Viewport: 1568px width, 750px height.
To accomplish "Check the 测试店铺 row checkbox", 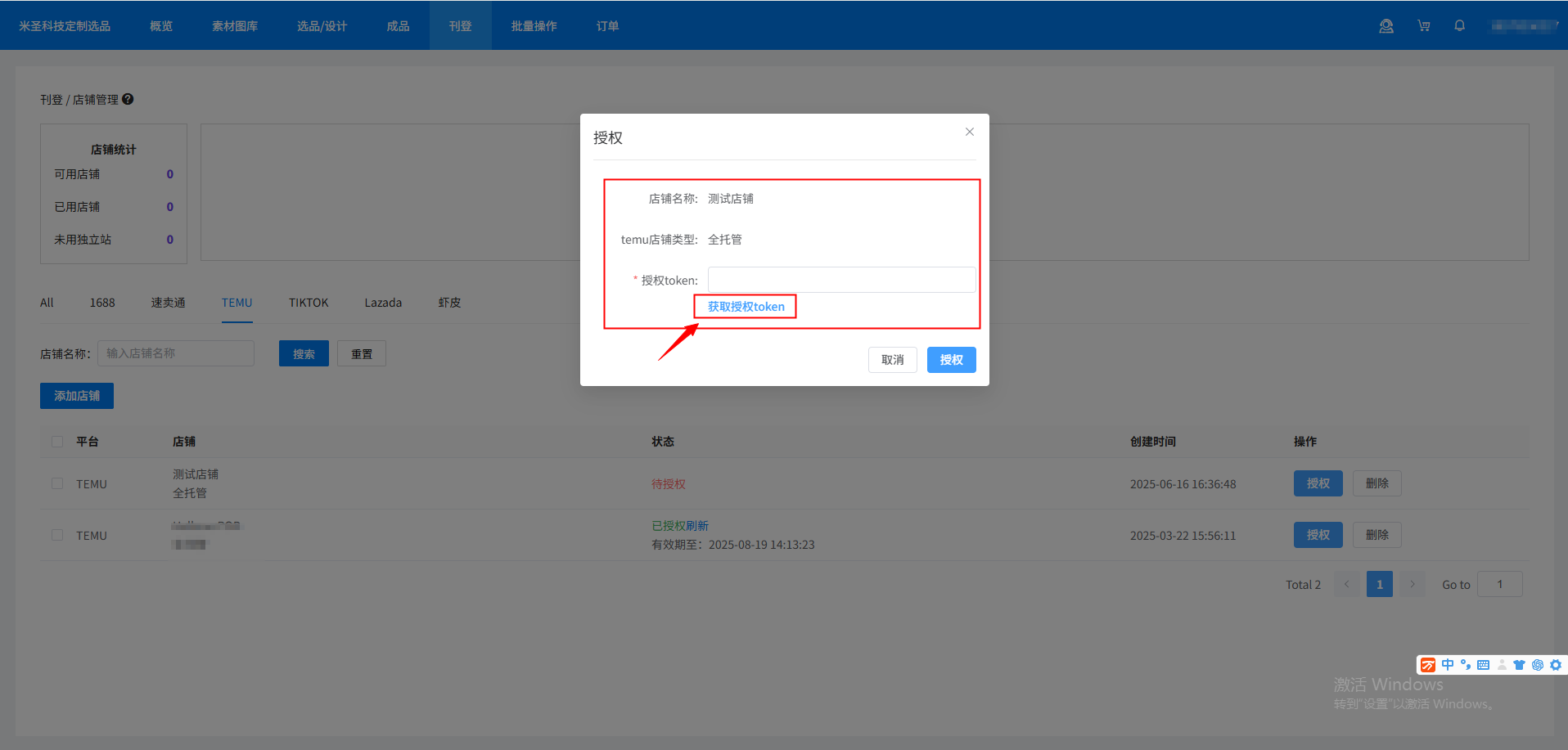I will click(57, 483).
